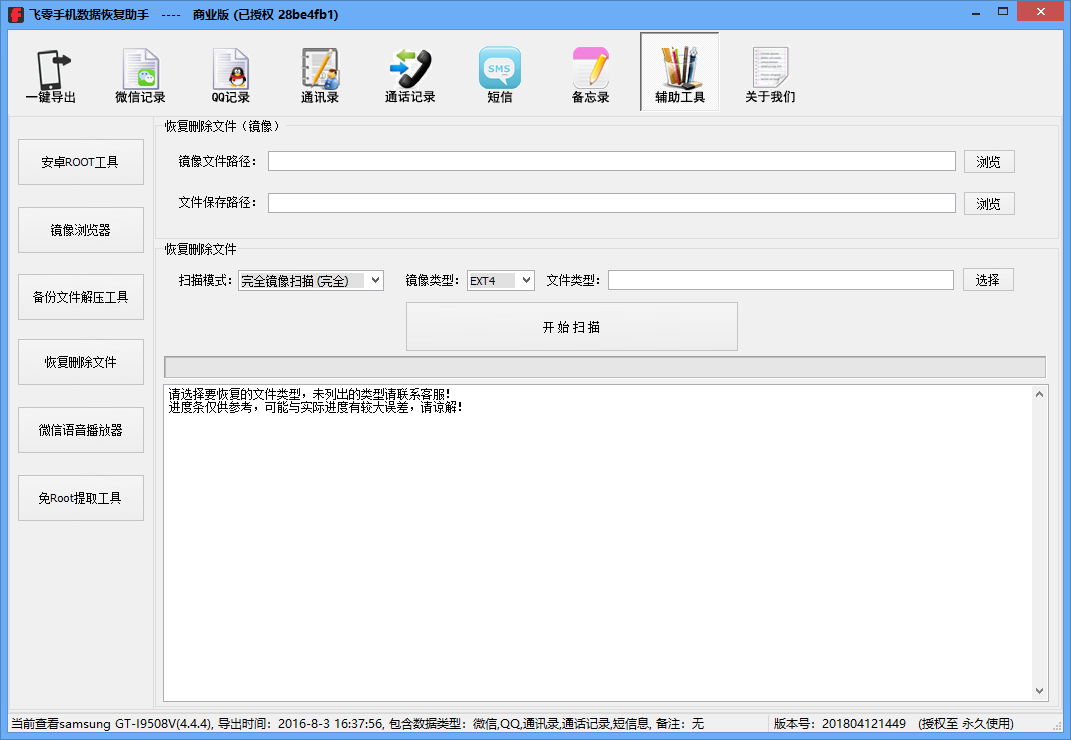Launch the 微信语音播放器 voice player
The width and height of the screenshot is (1071, 740).
coord(80,430)
